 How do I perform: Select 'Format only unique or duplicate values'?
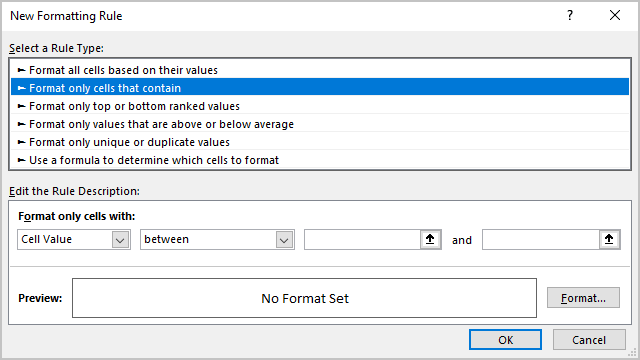(320, 142)
